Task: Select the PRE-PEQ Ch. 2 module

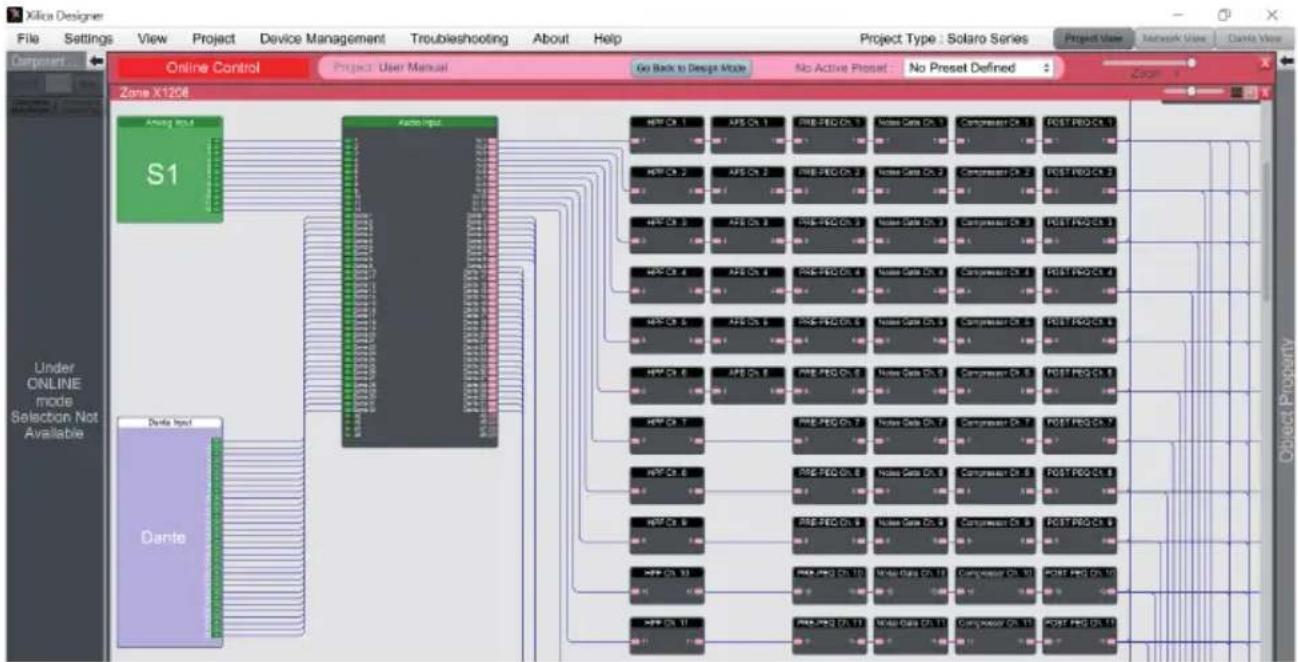Action: pos(829,184)
